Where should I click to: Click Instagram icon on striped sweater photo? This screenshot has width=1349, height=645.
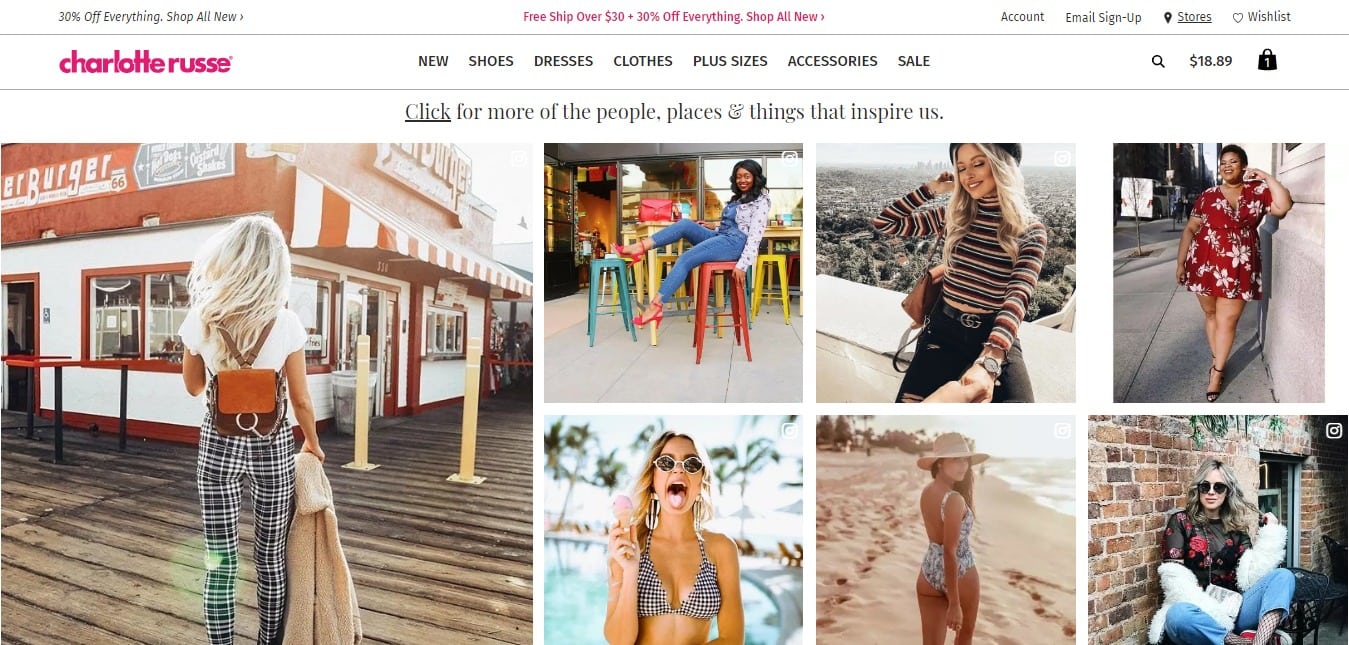(x=1062, y=157)
